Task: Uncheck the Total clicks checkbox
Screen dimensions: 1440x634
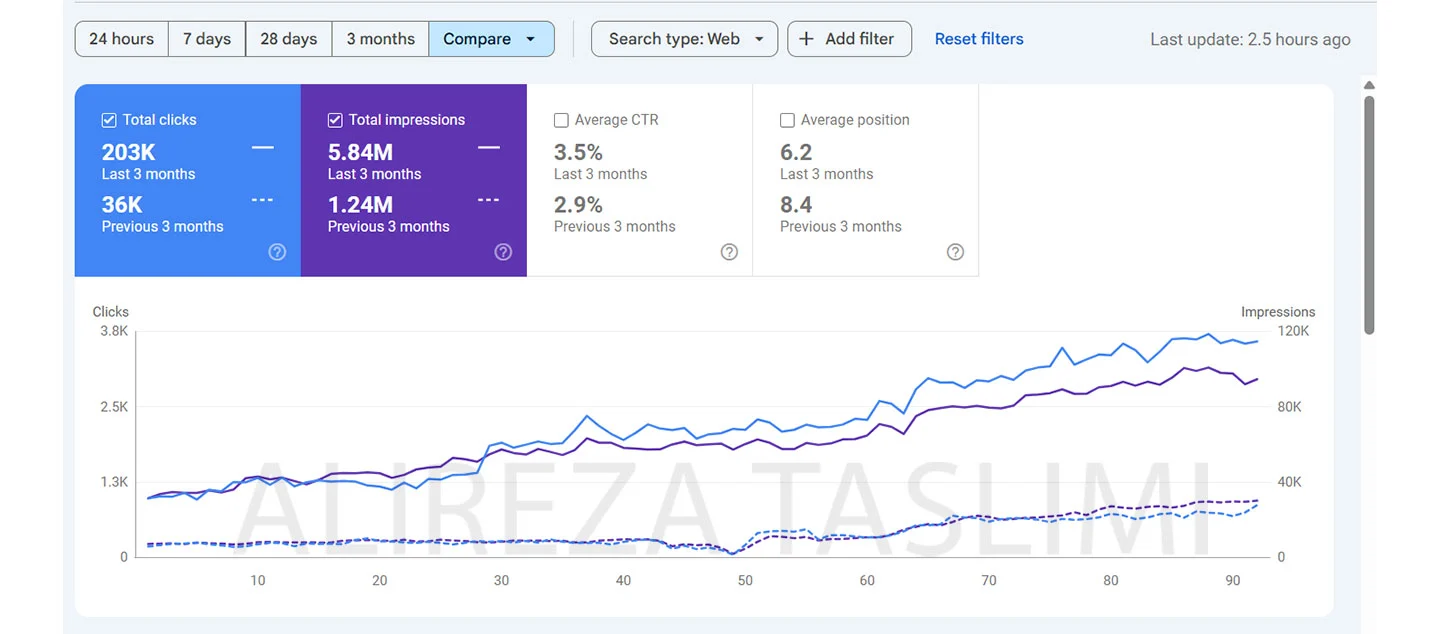Action: point(109,120)
